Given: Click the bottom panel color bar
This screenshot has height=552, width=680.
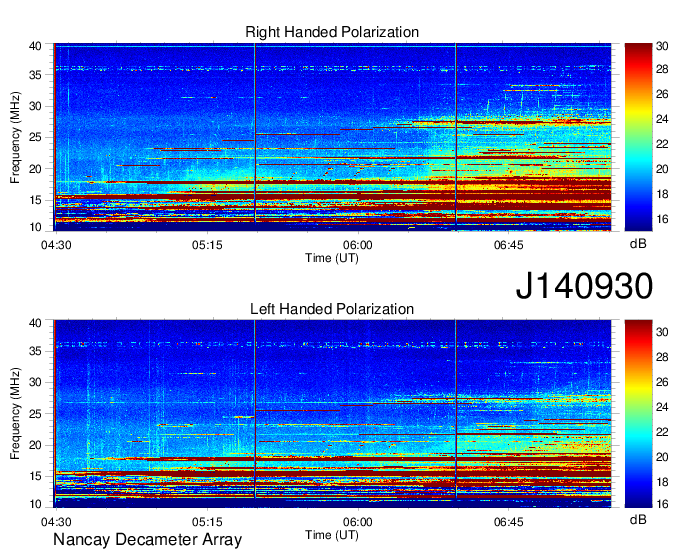Looking at the screenshot, I should point(638,414).
